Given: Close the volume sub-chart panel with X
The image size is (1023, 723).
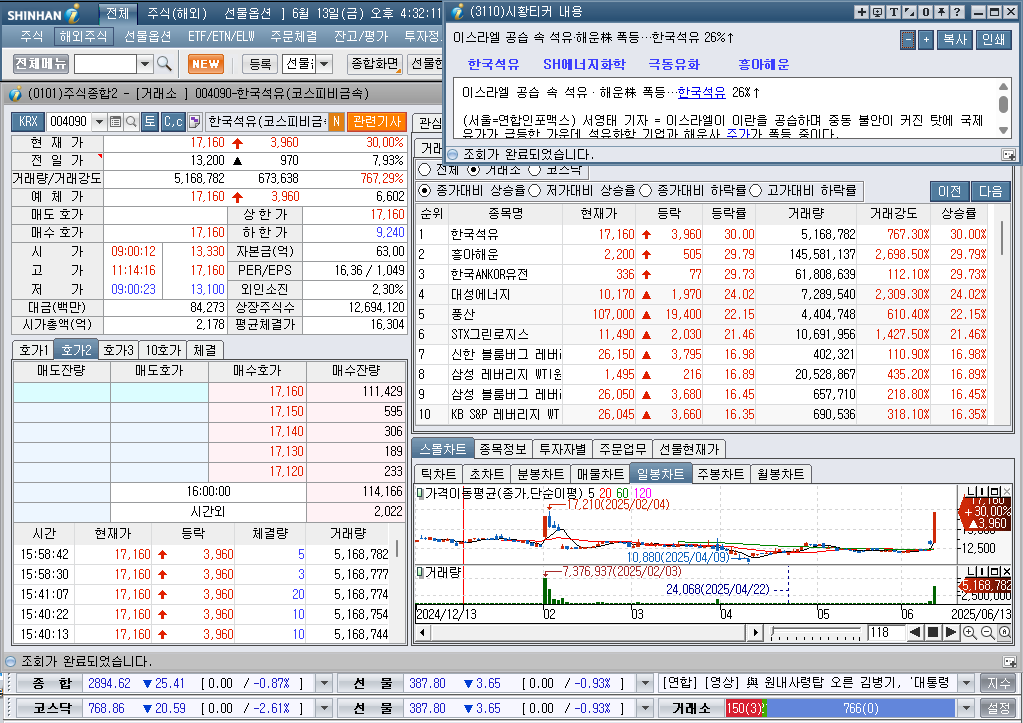Looking at the screenshot, I should tap(1007, 571).
